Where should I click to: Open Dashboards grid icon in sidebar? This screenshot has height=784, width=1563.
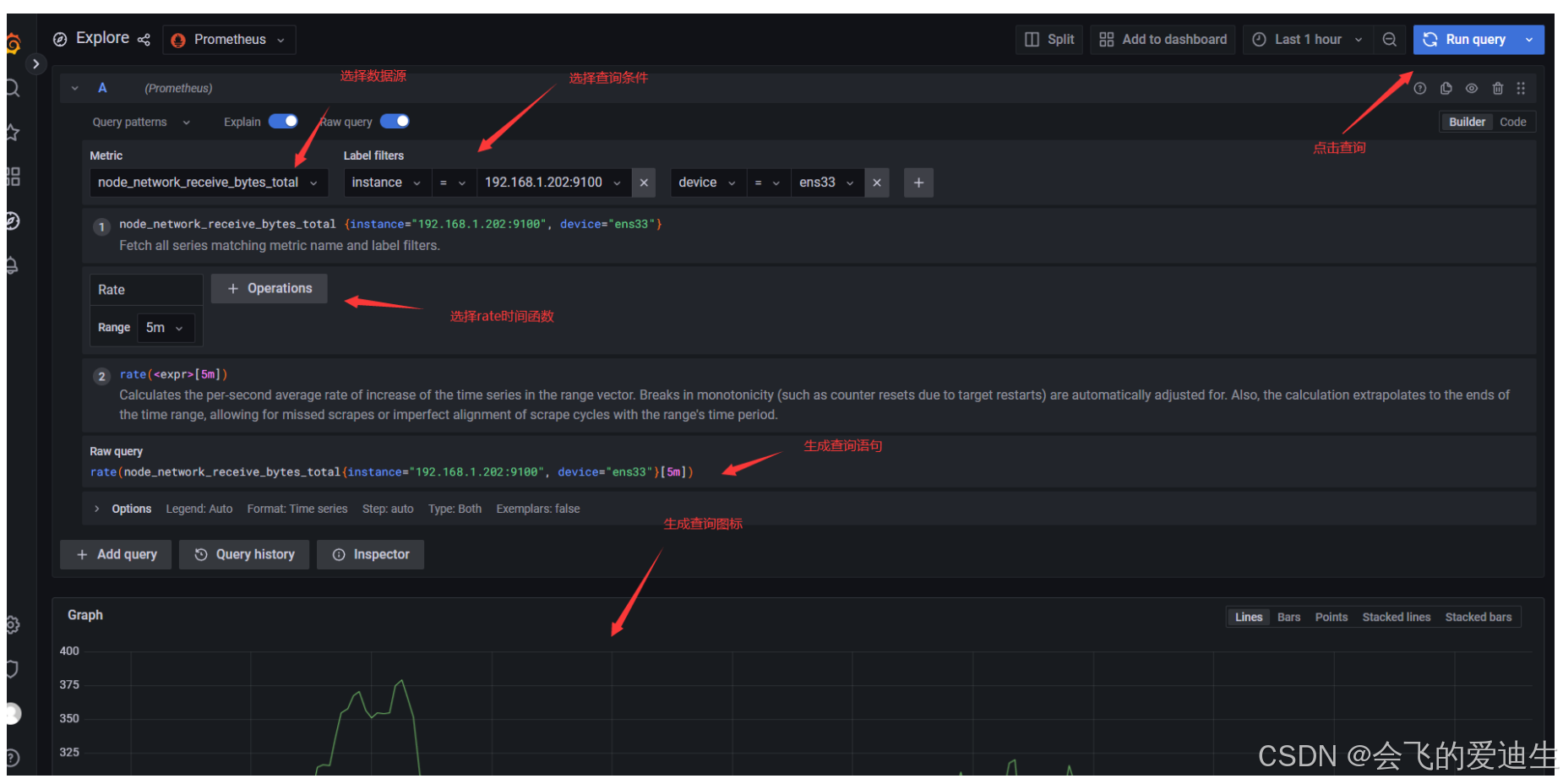pos(13,177)
